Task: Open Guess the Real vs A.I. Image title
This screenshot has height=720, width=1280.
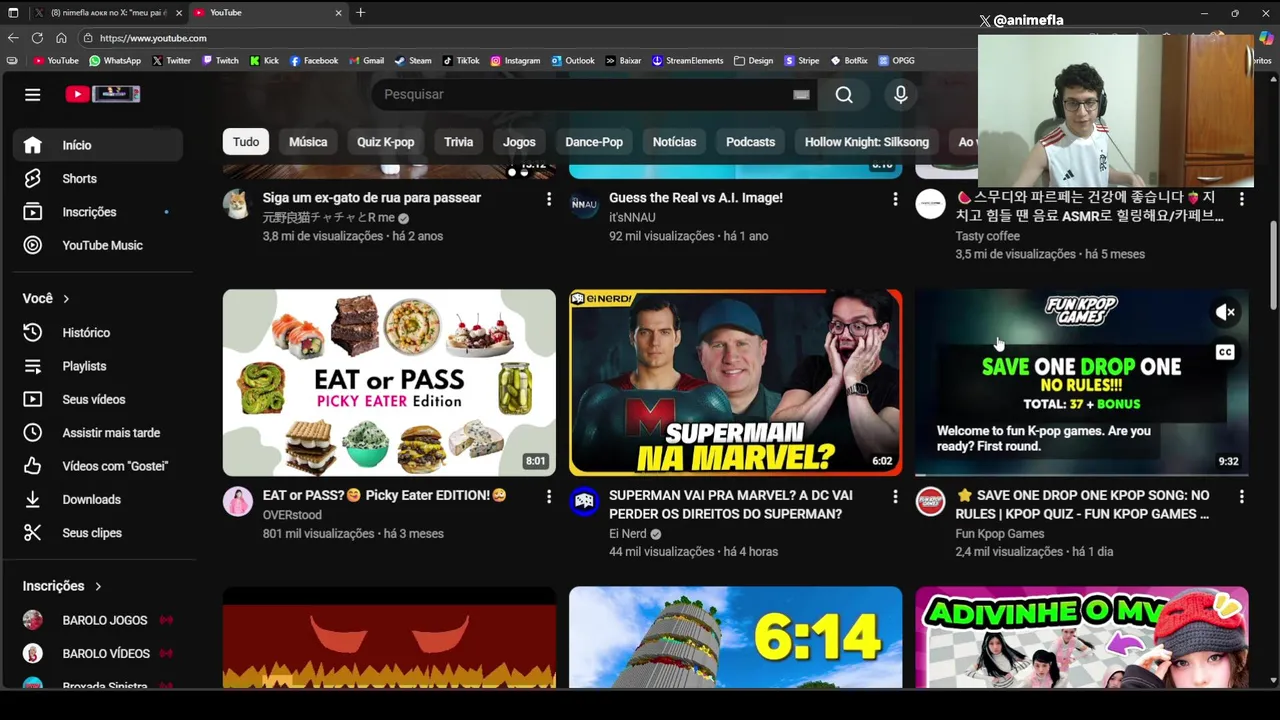Action: [x=696, y=198]
